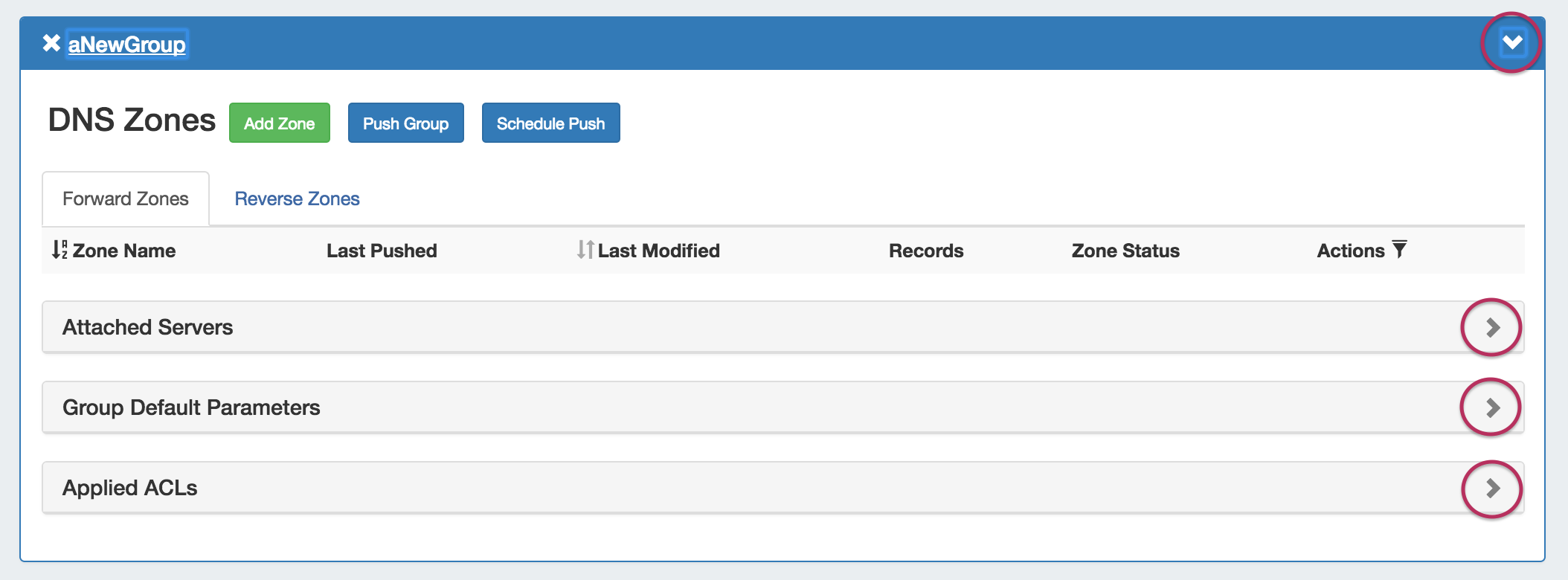Expand the Group Default Parameters chevron

click(1492, 407)
